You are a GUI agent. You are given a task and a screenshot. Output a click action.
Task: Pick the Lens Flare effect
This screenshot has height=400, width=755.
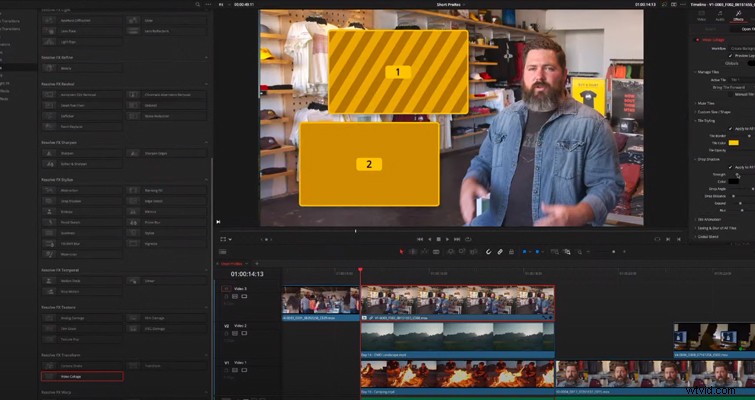tap(82, 31)
